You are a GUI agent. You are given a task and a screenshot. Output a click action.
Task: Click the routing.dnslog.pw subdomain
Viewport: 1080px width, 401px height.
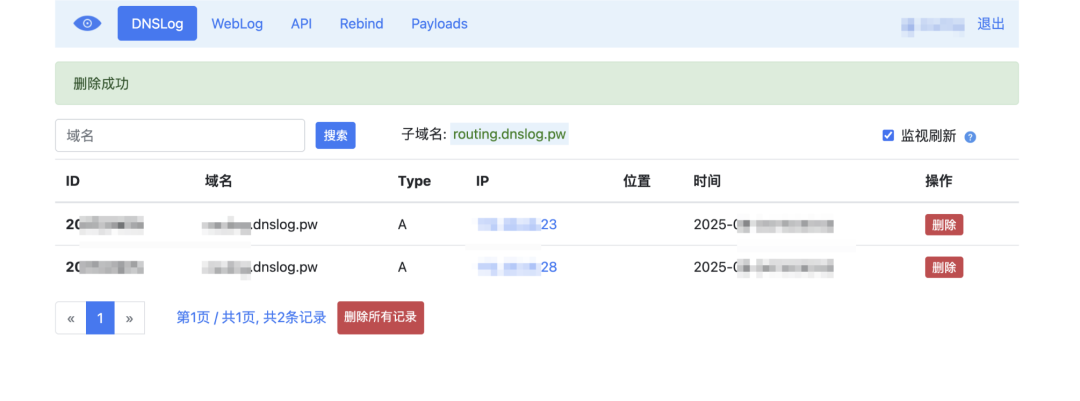tap(510, 134)
